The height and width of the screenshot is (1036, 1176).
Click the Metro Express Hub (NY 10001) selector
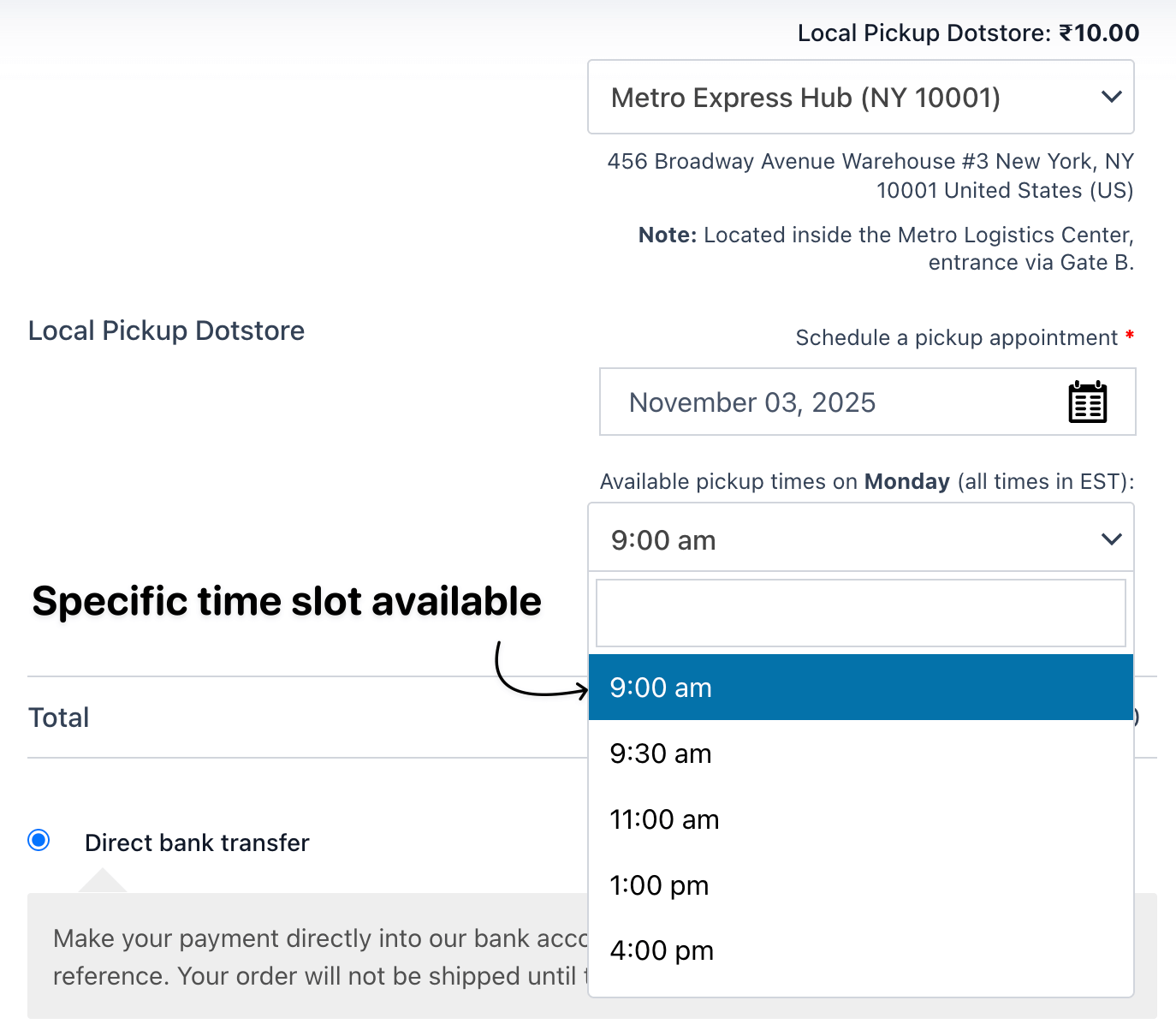point(805,97)
